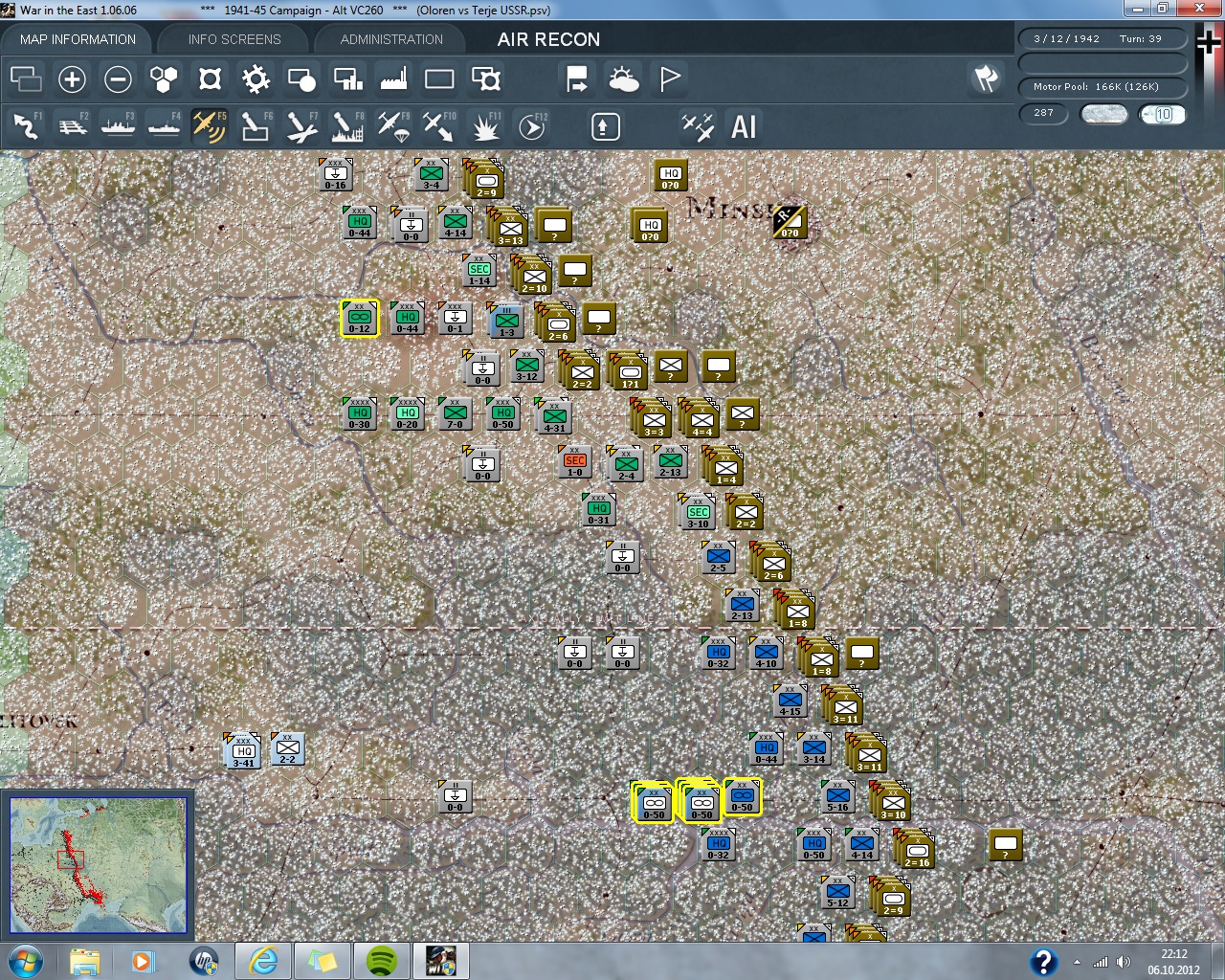Select Move mode (F1) icon
Viewport: 1225px width, 980px height.
26,126
